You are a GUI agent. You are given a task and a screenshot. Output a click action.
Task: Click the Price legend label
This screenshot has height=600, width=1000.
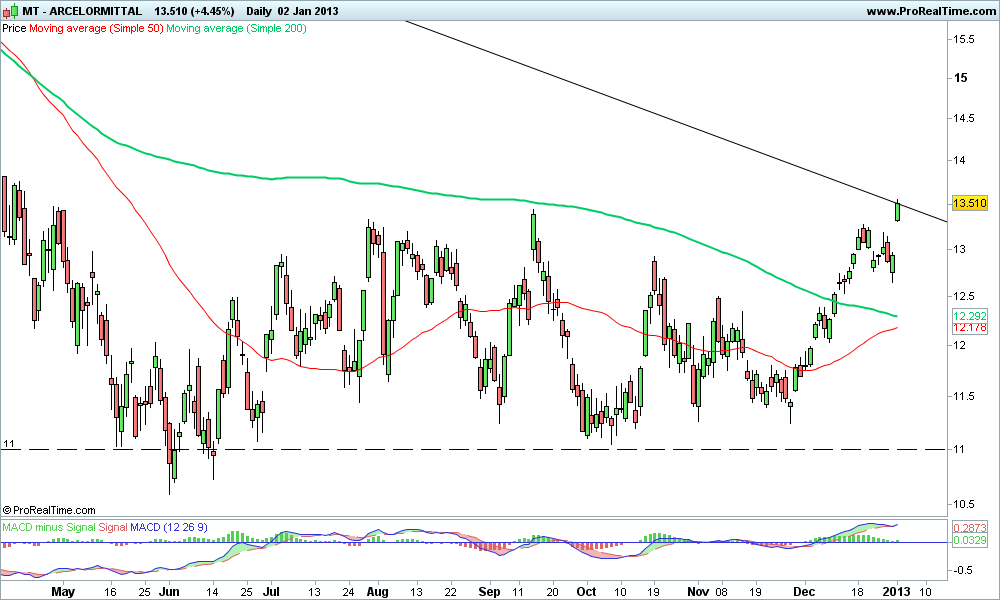pos(14,29)
